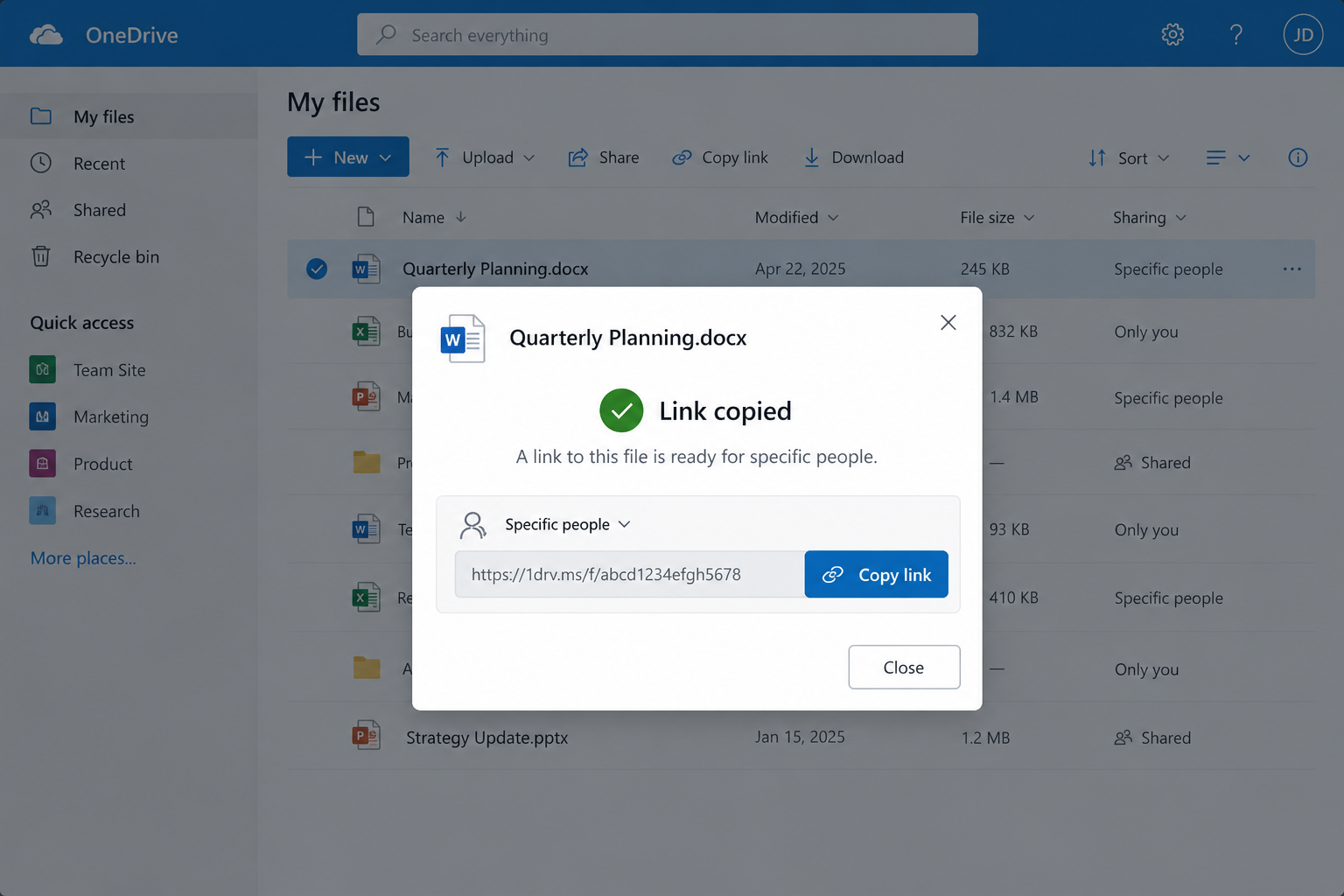Click the blue Copy link button in dialog
This screenshot has height=896, width=1344.
tap(876, 574)
